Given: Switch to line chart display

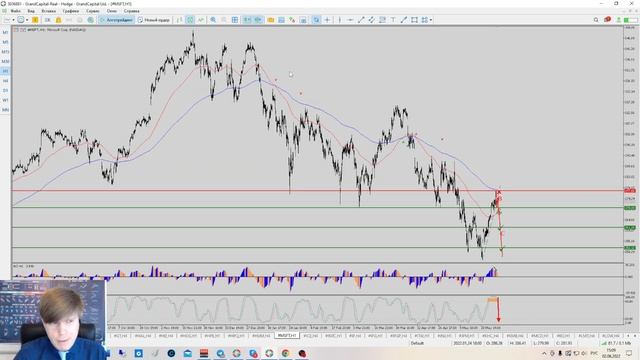Looking at the screenshot, I should (x=200, y=20).
